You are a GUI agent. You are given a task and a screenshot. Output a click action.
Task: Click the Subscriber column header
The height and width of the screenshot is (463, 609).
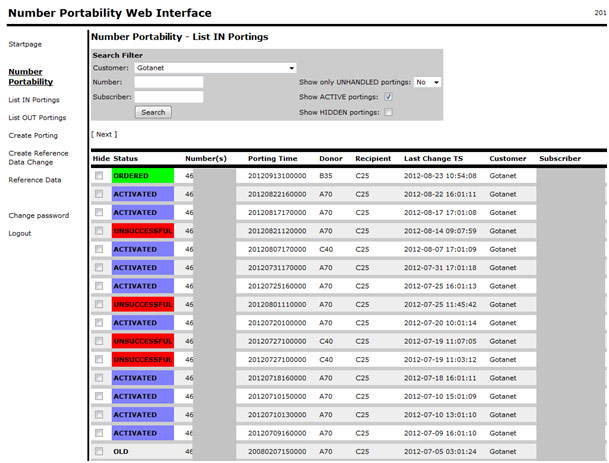[560, 158]
